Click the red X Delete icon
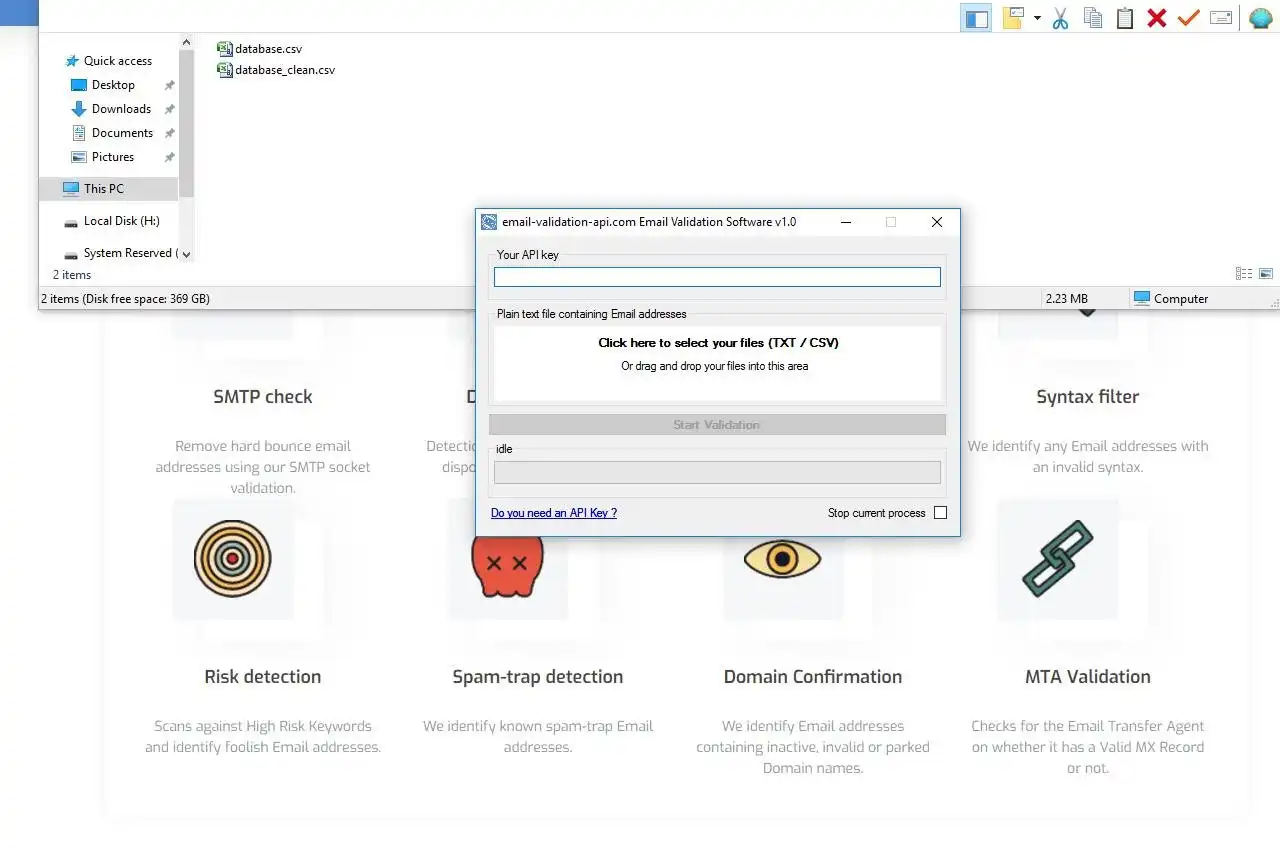Viewport: 1280px width, 850px height. tap(1157, 18)
